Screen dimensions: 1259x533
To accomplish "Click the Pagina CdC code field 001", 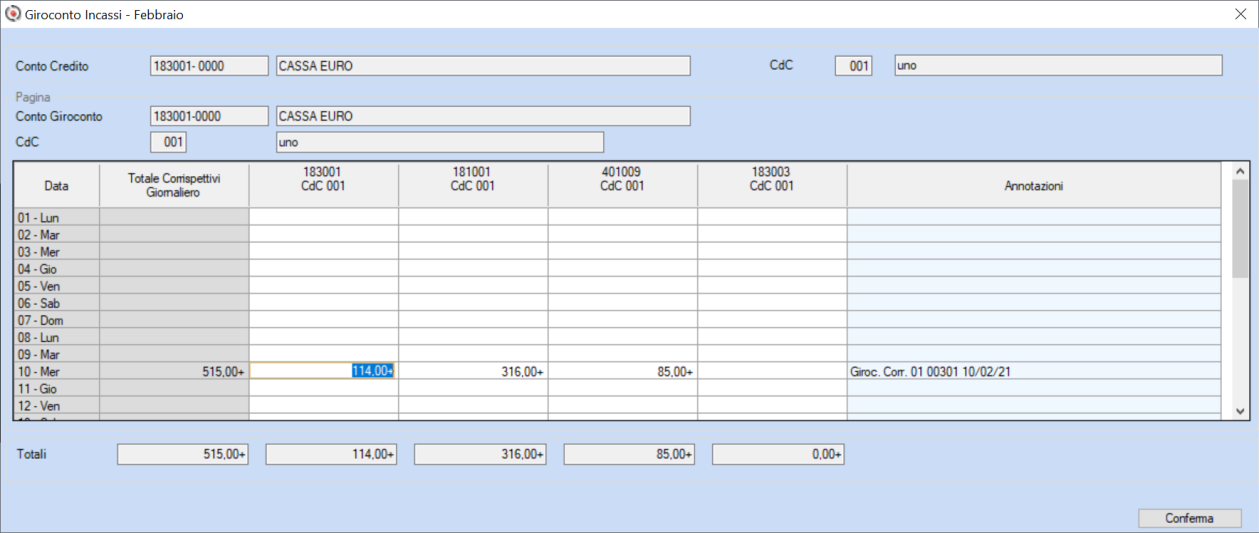I will tap(168, 142).
